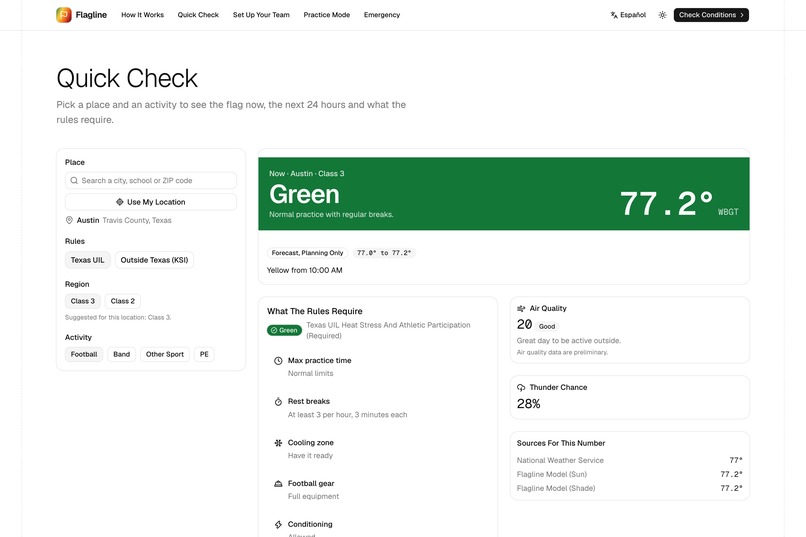806x537 pixels.
Task: Click the Quick Check page heading
Action: (127, 79)
